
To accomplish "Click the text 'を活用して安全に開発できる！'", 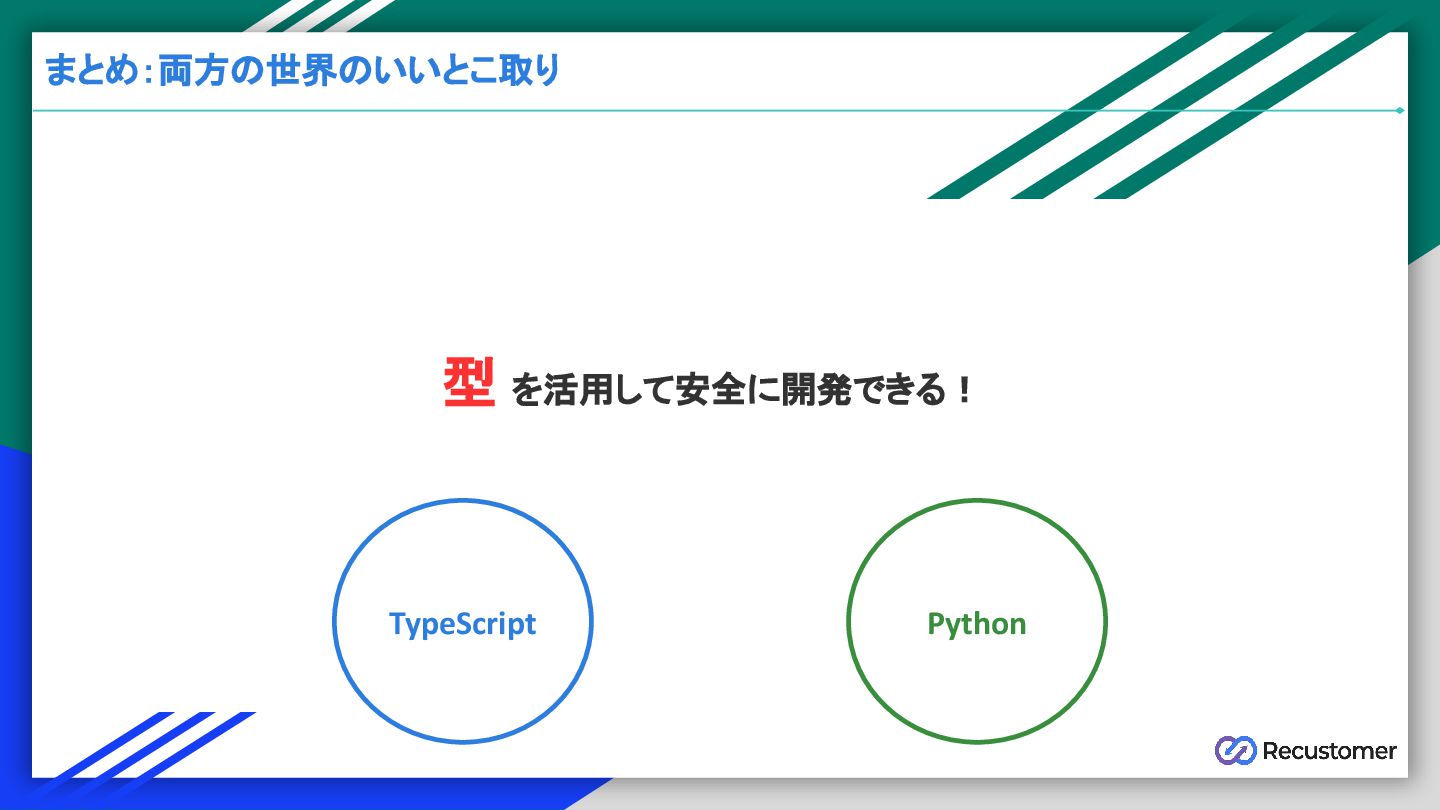I will click(x=742, y=390).
